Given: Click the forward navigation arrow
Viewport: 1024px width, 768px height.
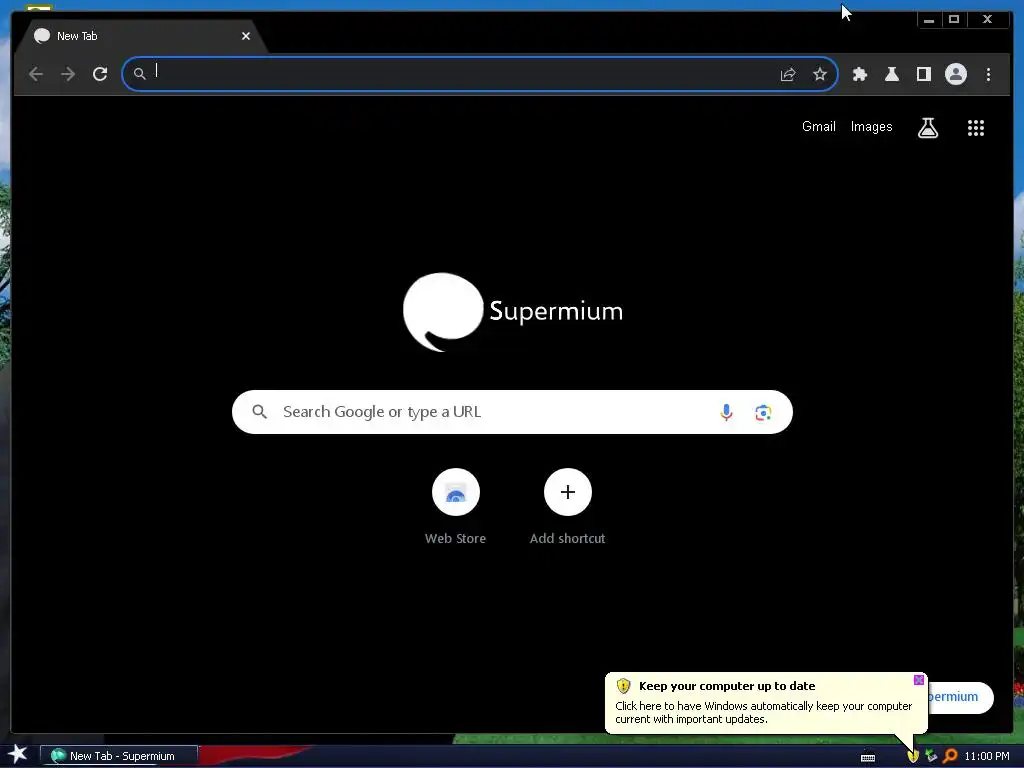Looking at the screenshot, I should point(68,74).
